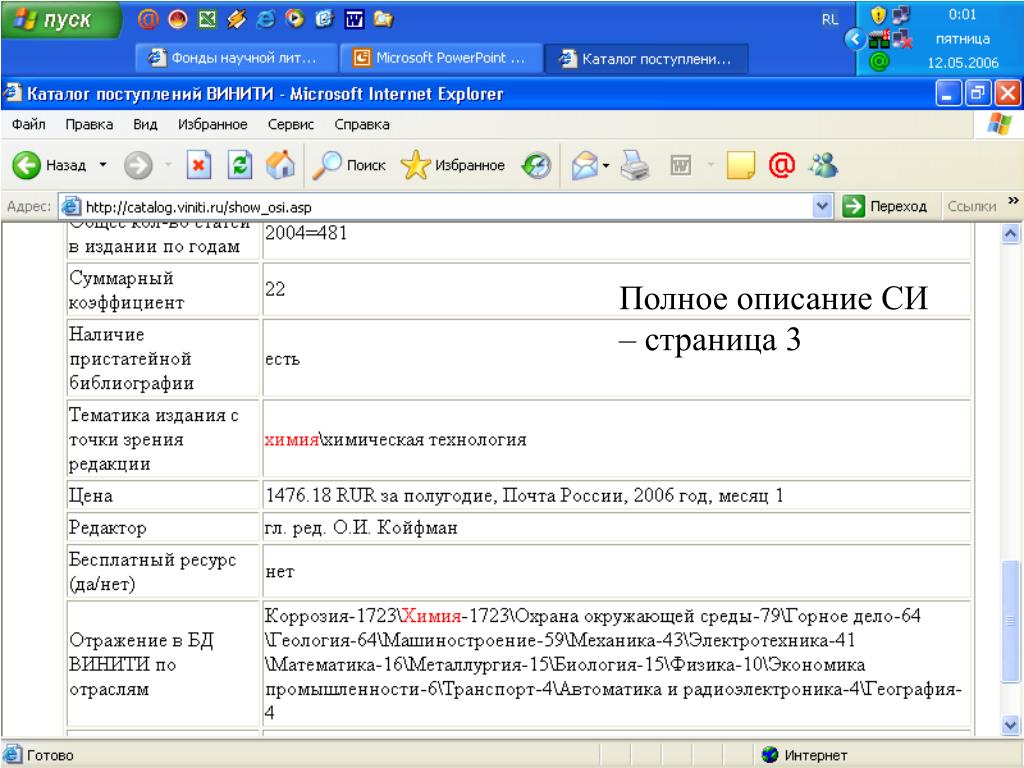Open Forward button dropdown arrow
Screen dimensions: 1024x768
coord(168,165)
